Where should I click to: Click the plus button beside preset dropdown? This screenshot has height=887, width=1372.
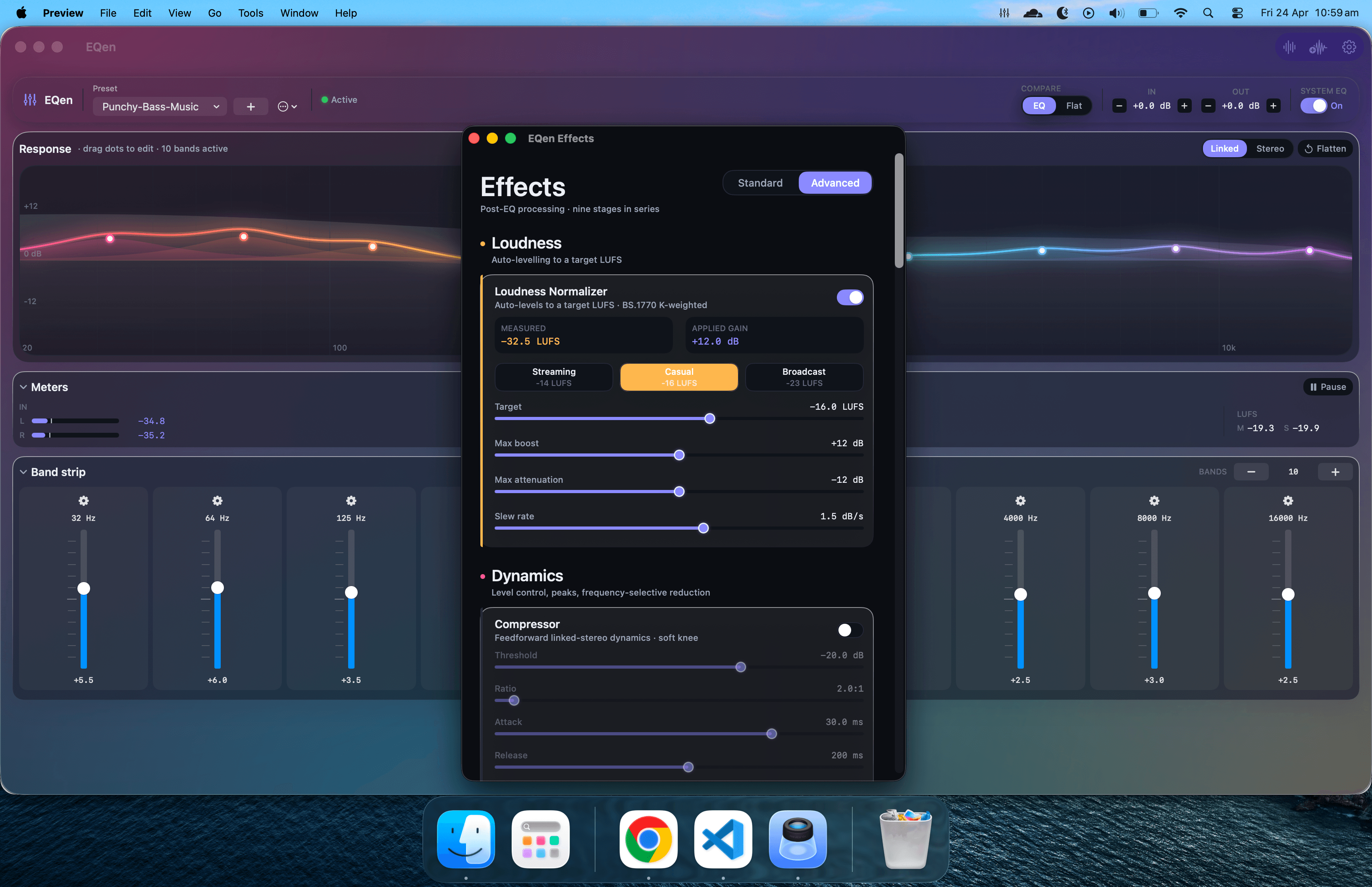(251, 106)
